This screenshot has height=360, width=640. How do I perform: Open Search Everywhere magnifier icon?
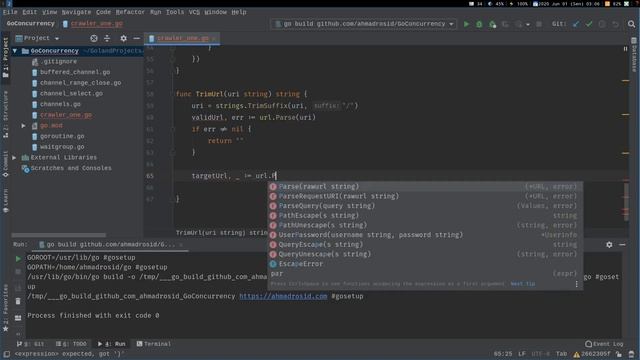(x=631, y=24)
